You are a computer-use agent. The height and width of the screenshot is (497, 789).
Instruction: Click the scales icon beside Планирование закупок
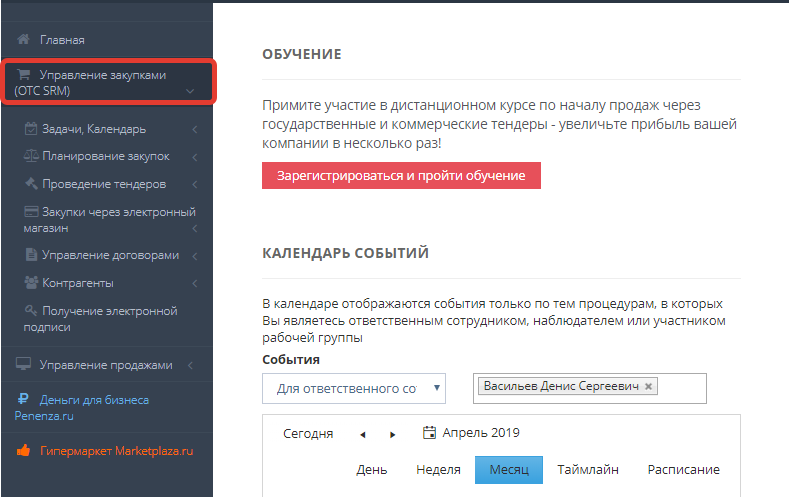click(32, 157)
